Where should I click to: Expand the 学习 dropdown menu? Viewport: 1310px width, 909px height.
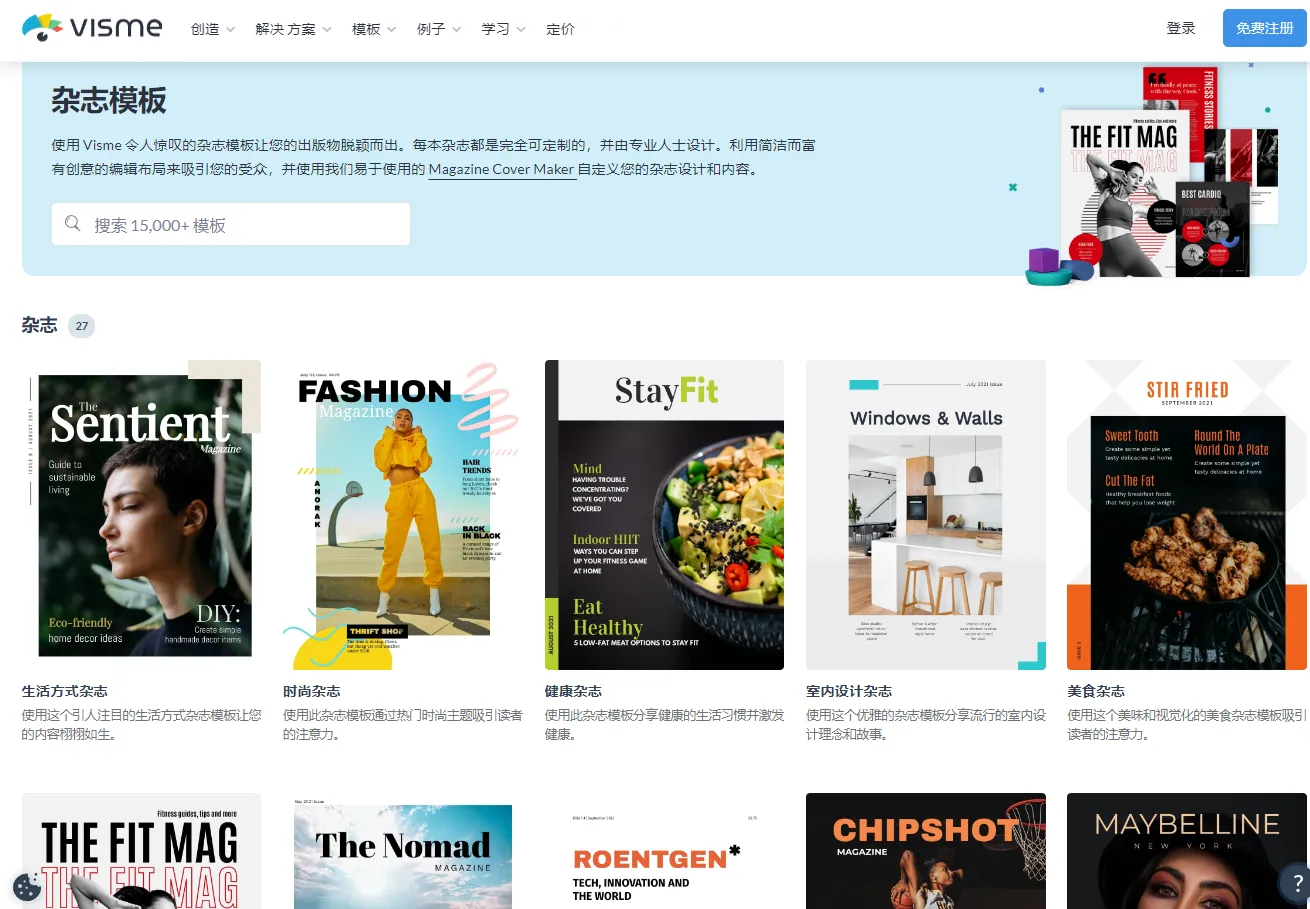[x=504, y=29]
